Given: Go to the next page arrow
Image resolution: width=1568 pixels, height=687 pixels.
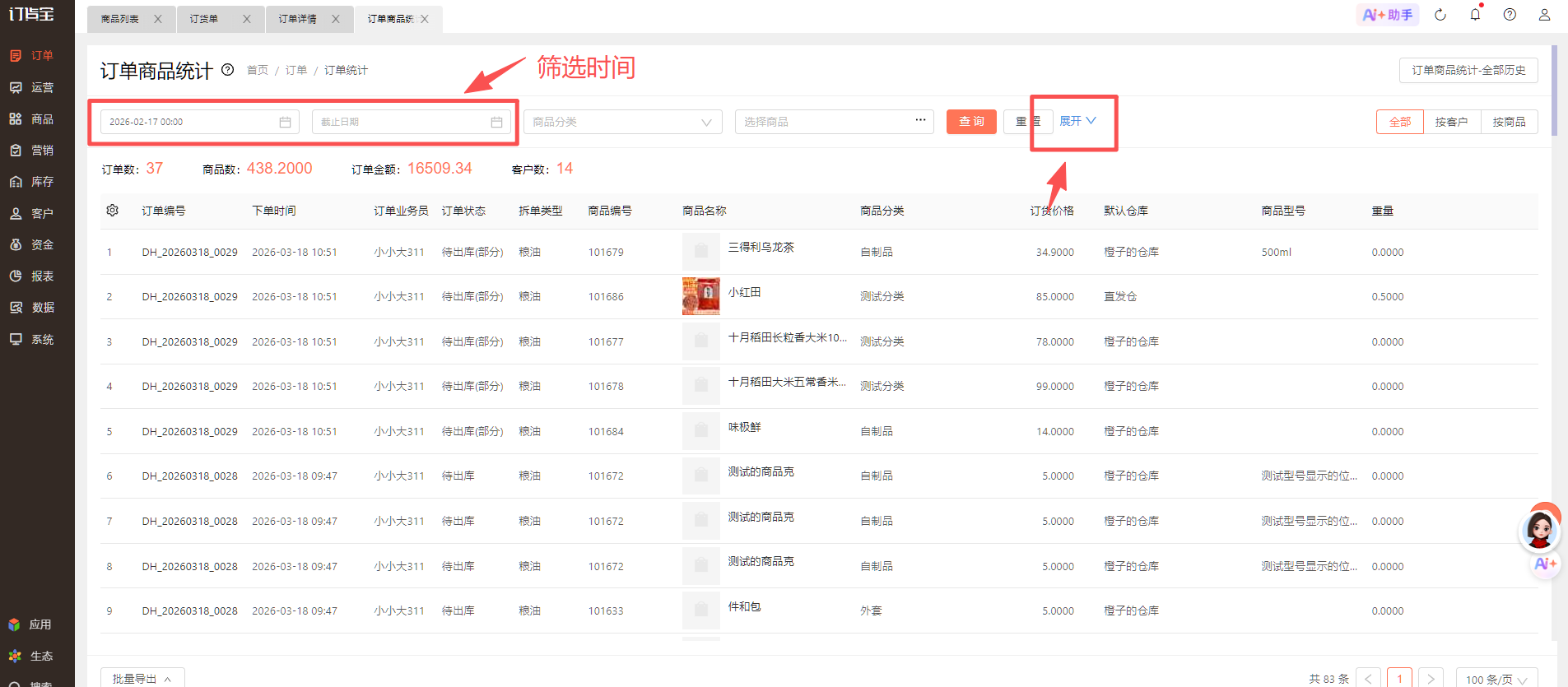Looking at the screenshot, I should coord(1431,679).
